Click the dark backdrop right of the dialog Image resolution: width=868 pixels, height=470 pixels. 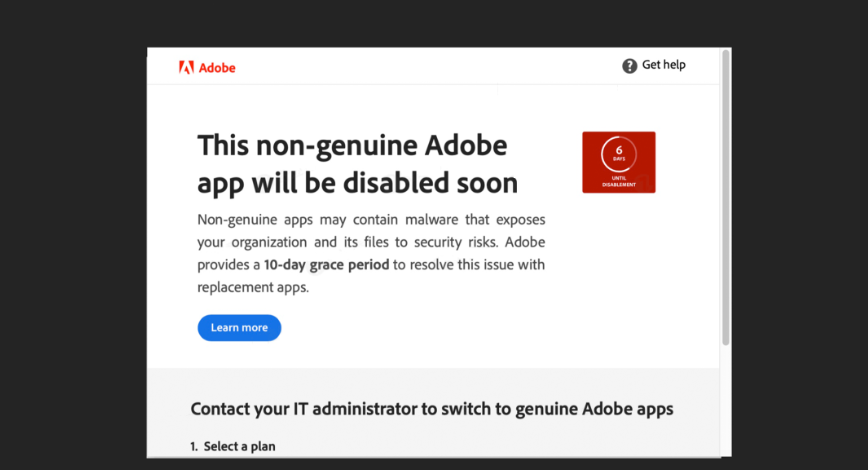tap(800, 250)
